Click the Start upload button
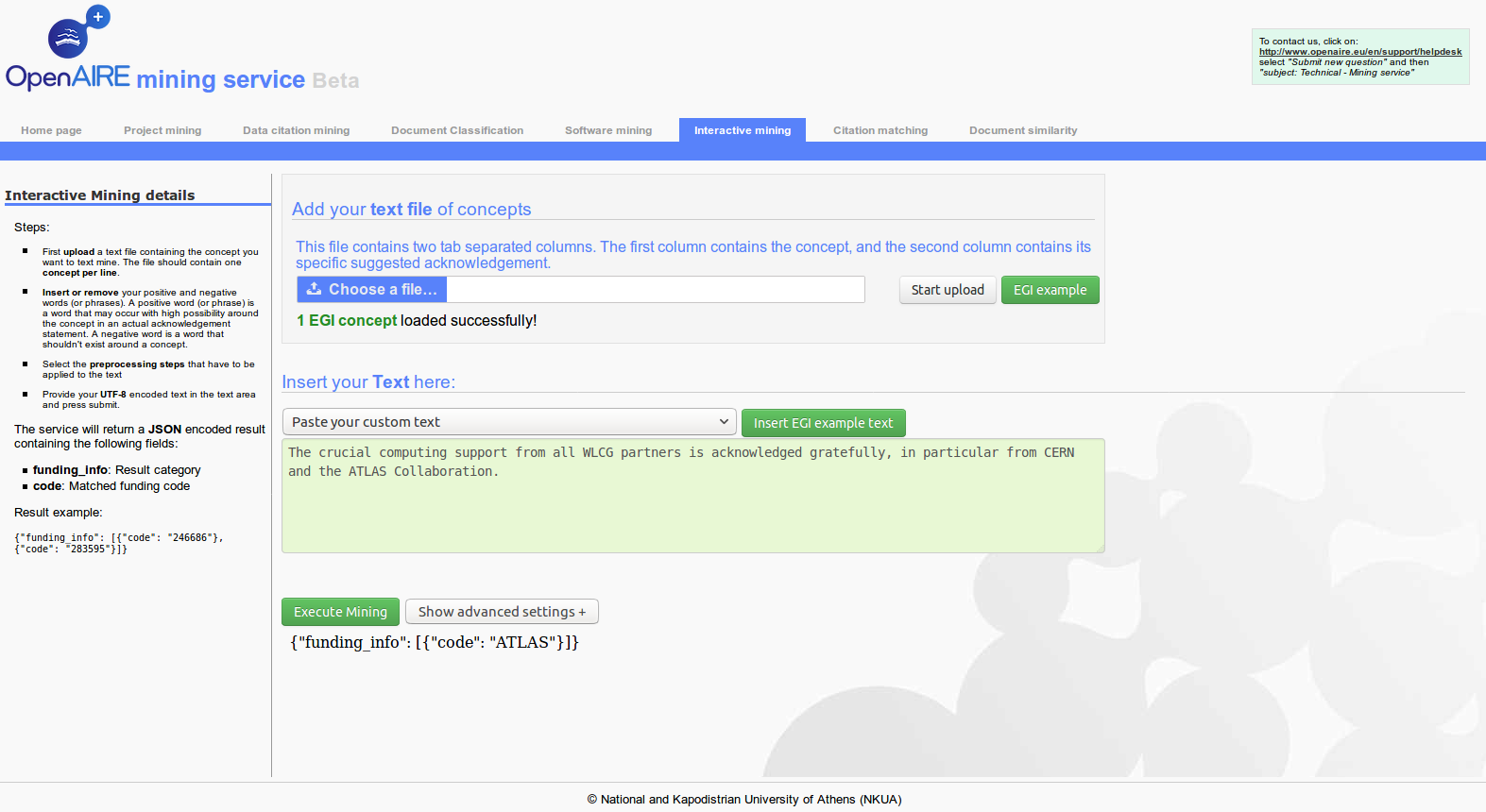The width and height of the screenshot is (1486, 812). click(x=948, y=290)
